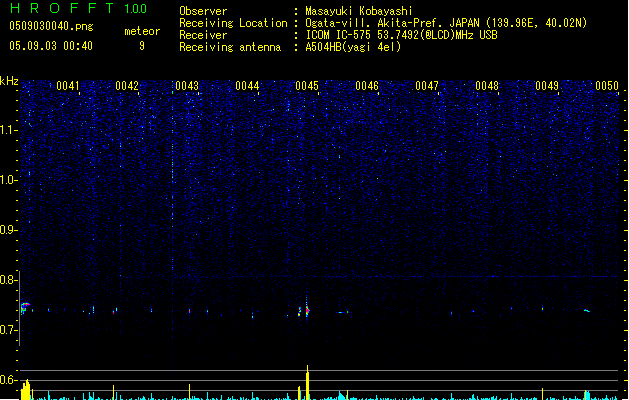629x400 pixels.
Task: Click time marker 0041
Action: pos(68,86)
